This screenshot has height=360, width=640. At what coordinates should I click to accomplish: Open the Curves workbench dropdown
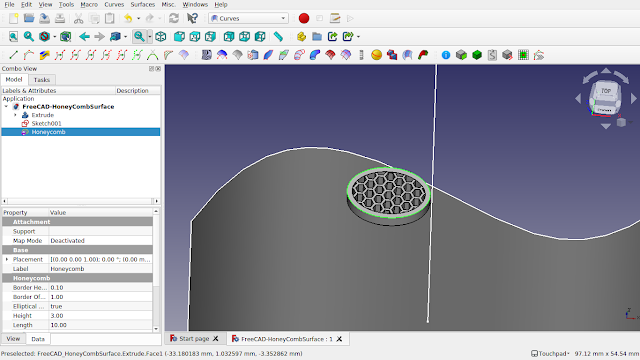click(248, 18)
